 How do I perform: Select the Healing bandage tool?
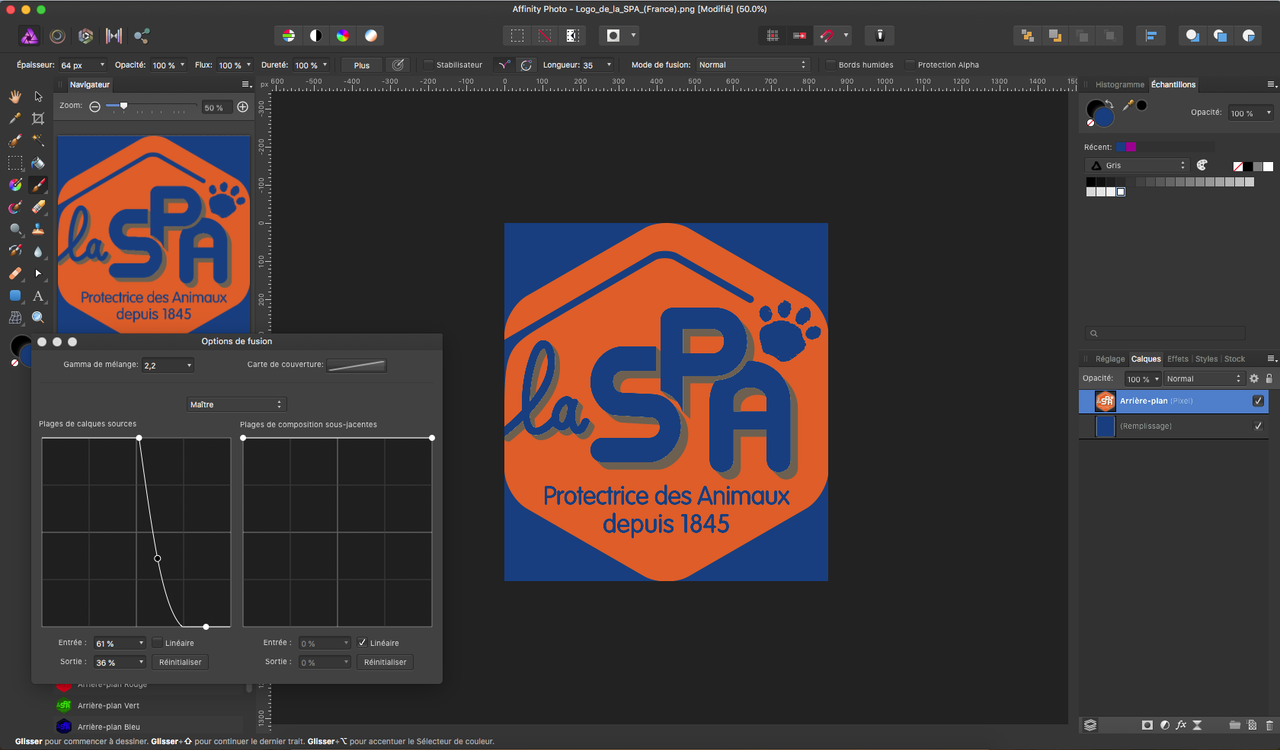(x=15, y=273)
